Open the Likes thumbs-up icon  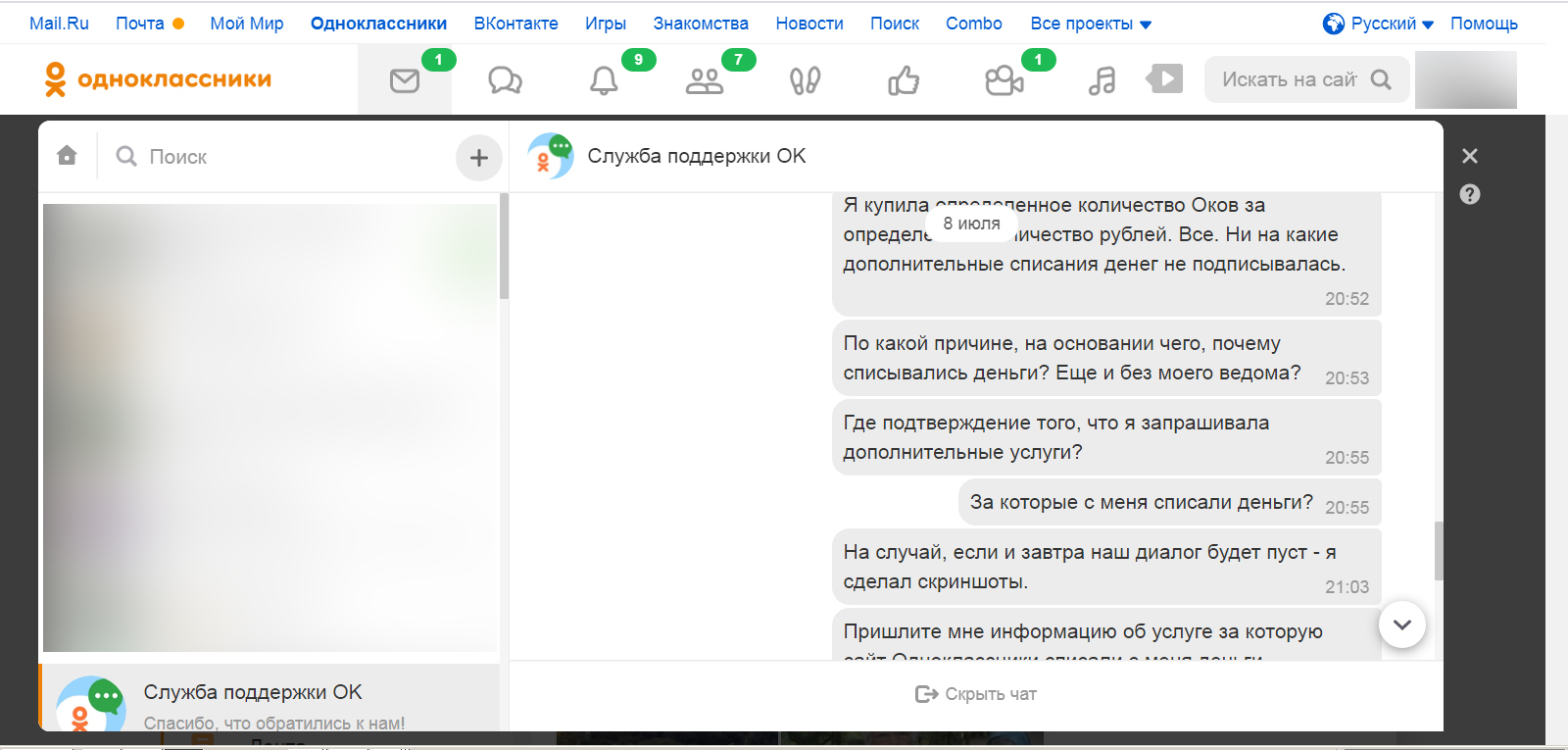pyautogui.click(x=904, y=80)
